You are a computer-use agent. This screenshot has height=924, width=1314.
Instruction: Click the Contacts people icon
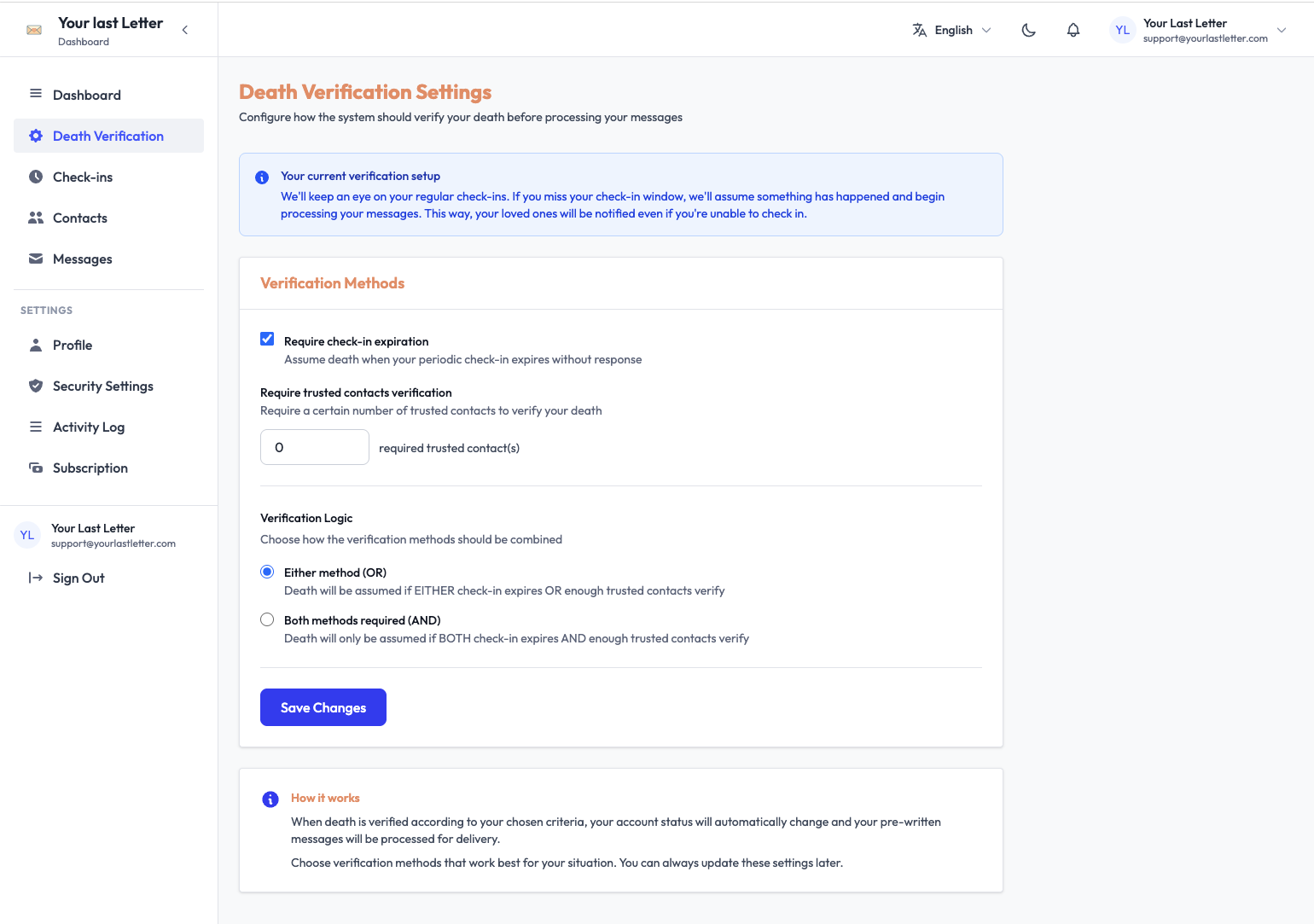(36, 218)
